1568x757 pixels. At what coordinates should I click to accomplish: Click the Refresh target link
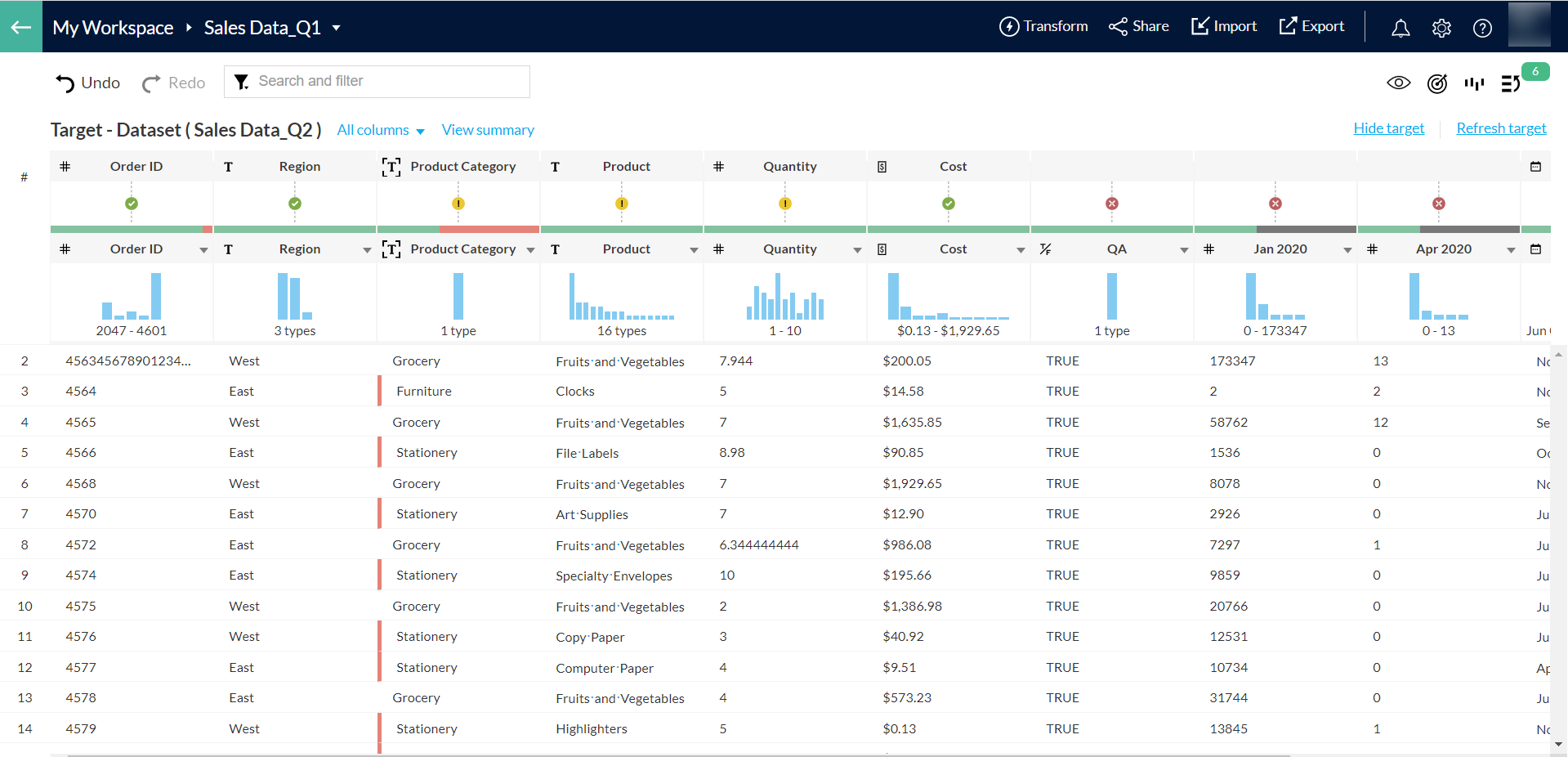[1501, 128]
